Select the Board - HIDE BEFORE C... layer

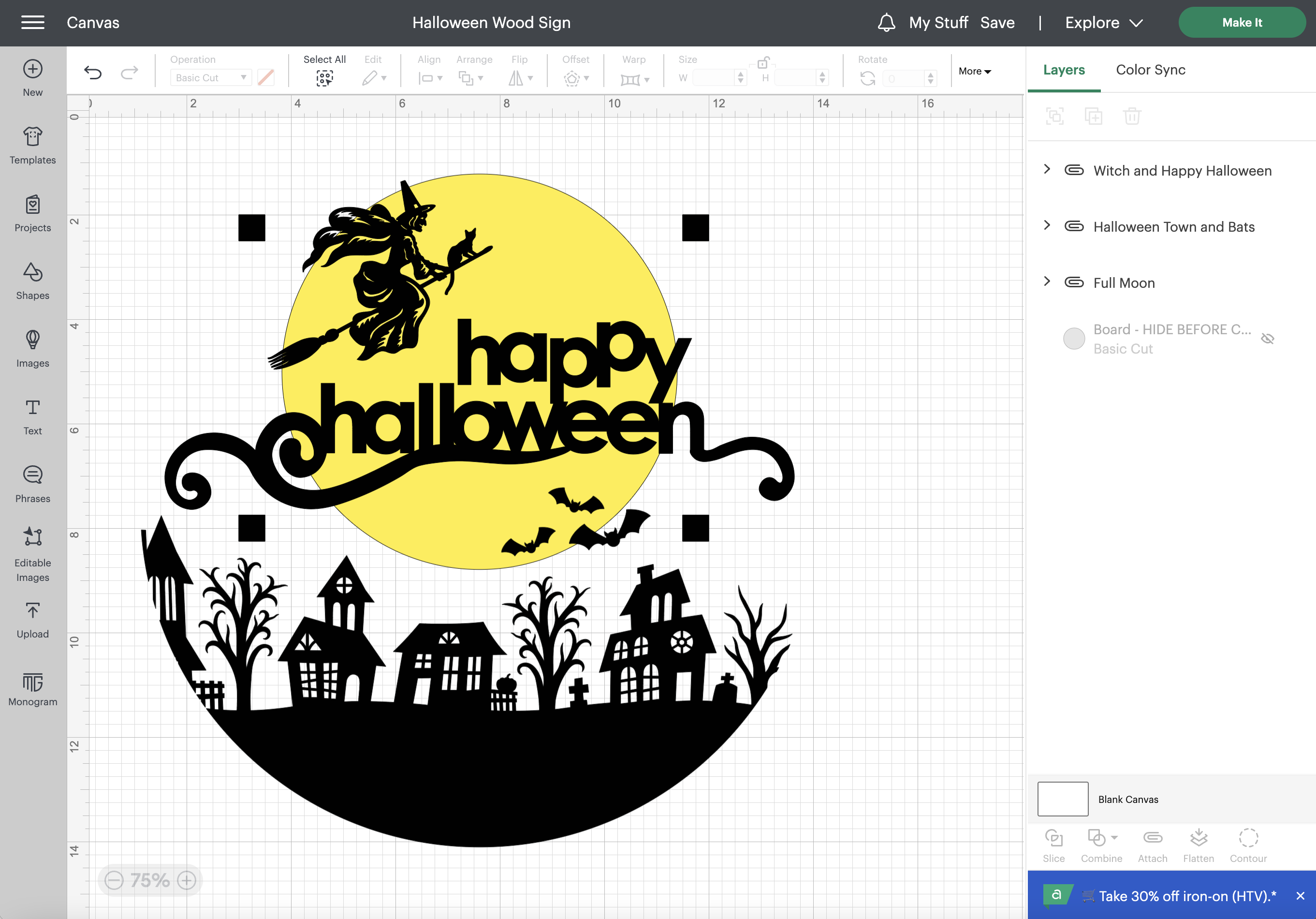click(x=1171, y=339)
